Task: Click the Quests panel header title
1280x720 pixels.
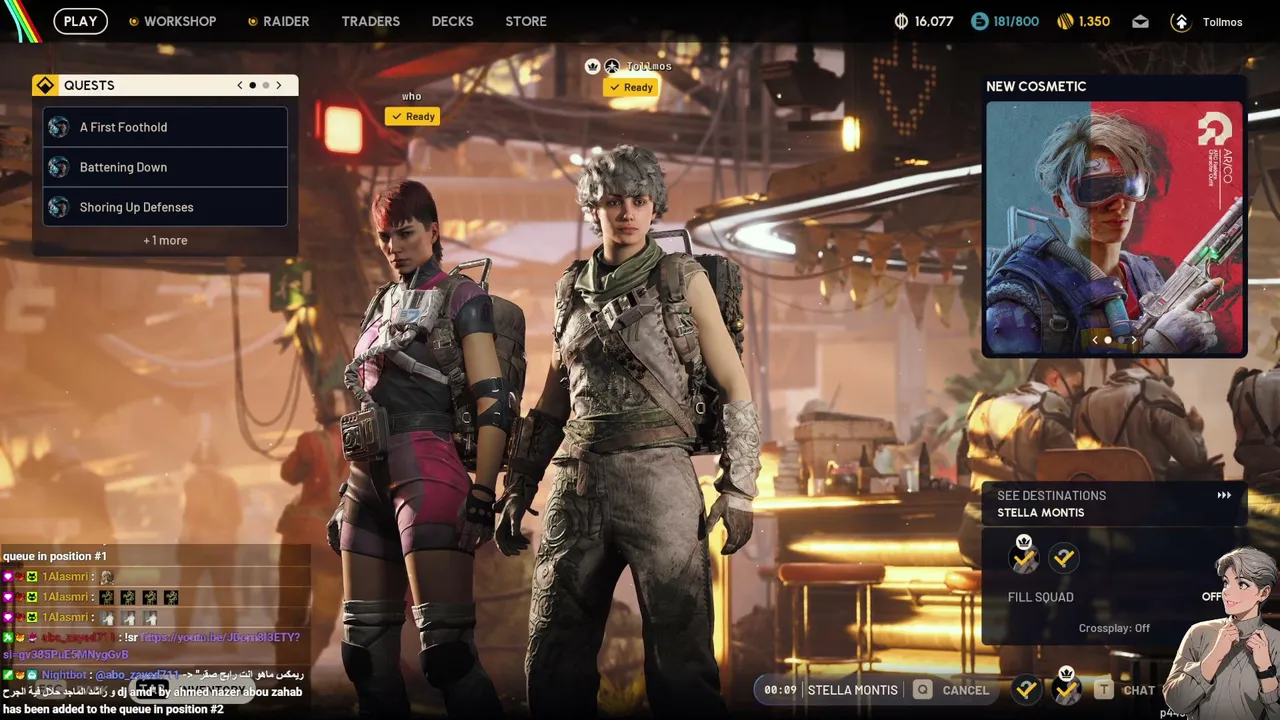Action: [x=89, y=86]
